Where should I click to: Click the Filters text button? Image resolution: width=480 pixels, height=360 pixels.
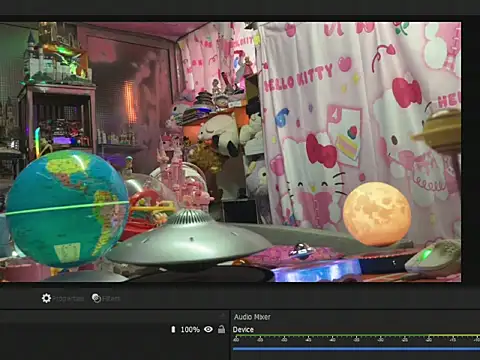(x=111, y=299)
